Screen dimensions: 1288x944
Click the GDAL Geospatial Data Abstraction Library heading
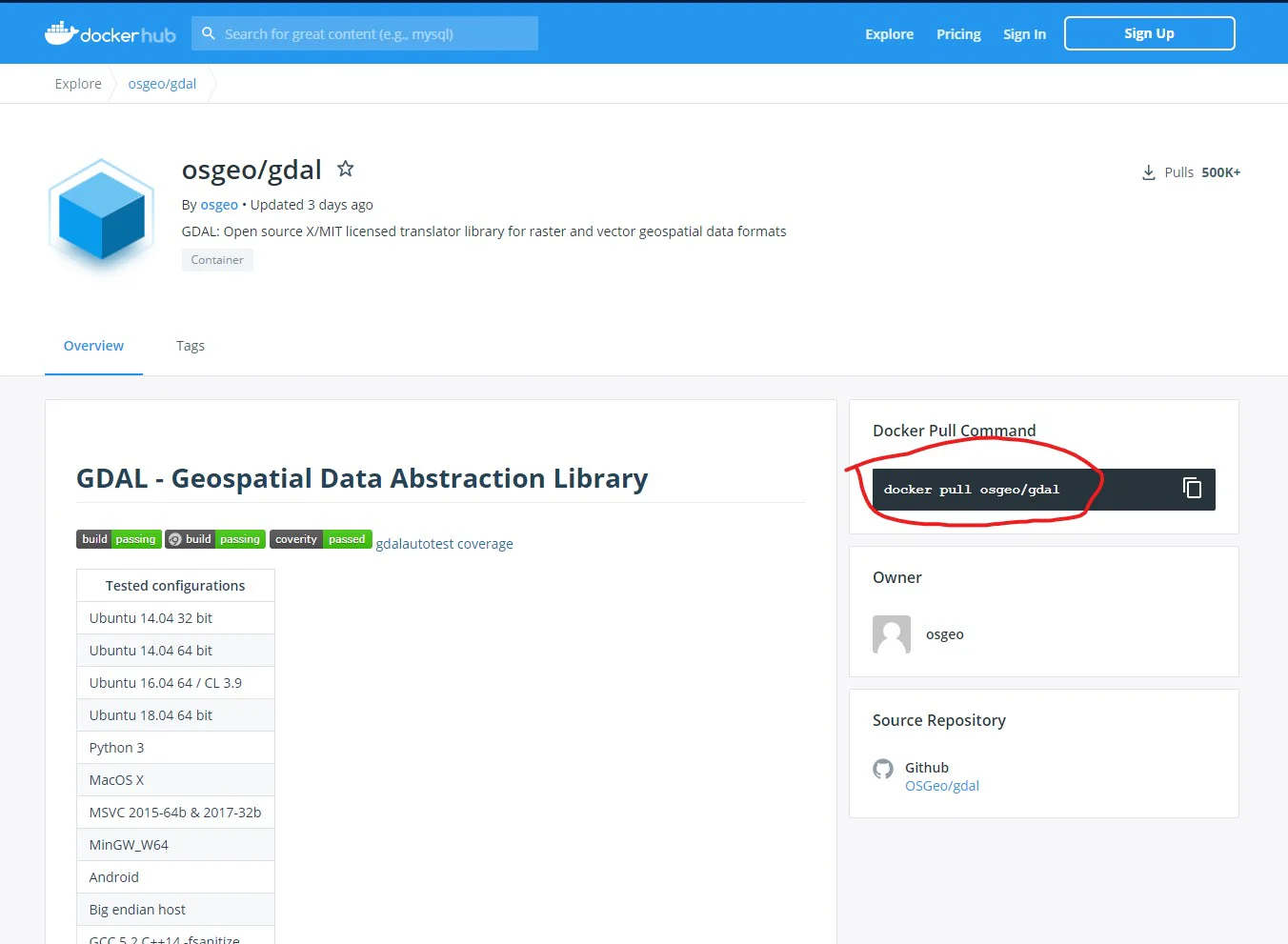tap(362, 478)
